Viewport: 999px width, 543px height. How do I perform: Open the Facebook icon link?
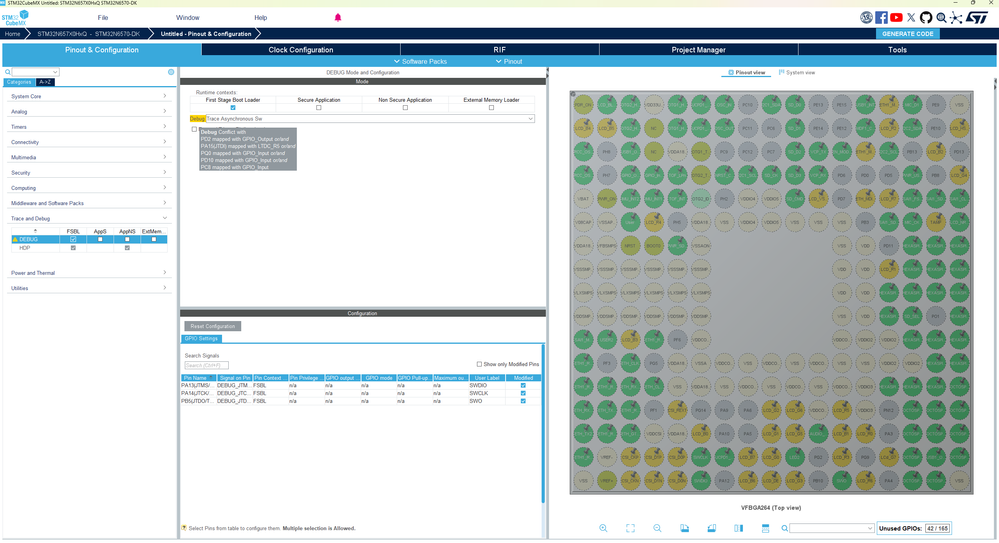pos(881,18)
